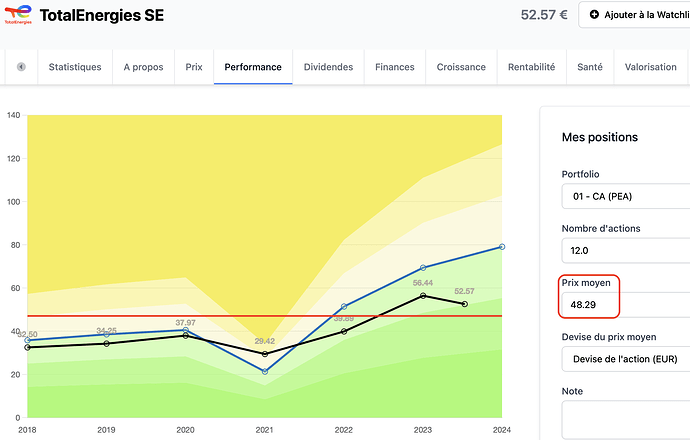Click the Prix moyen input field

(626, 304)
